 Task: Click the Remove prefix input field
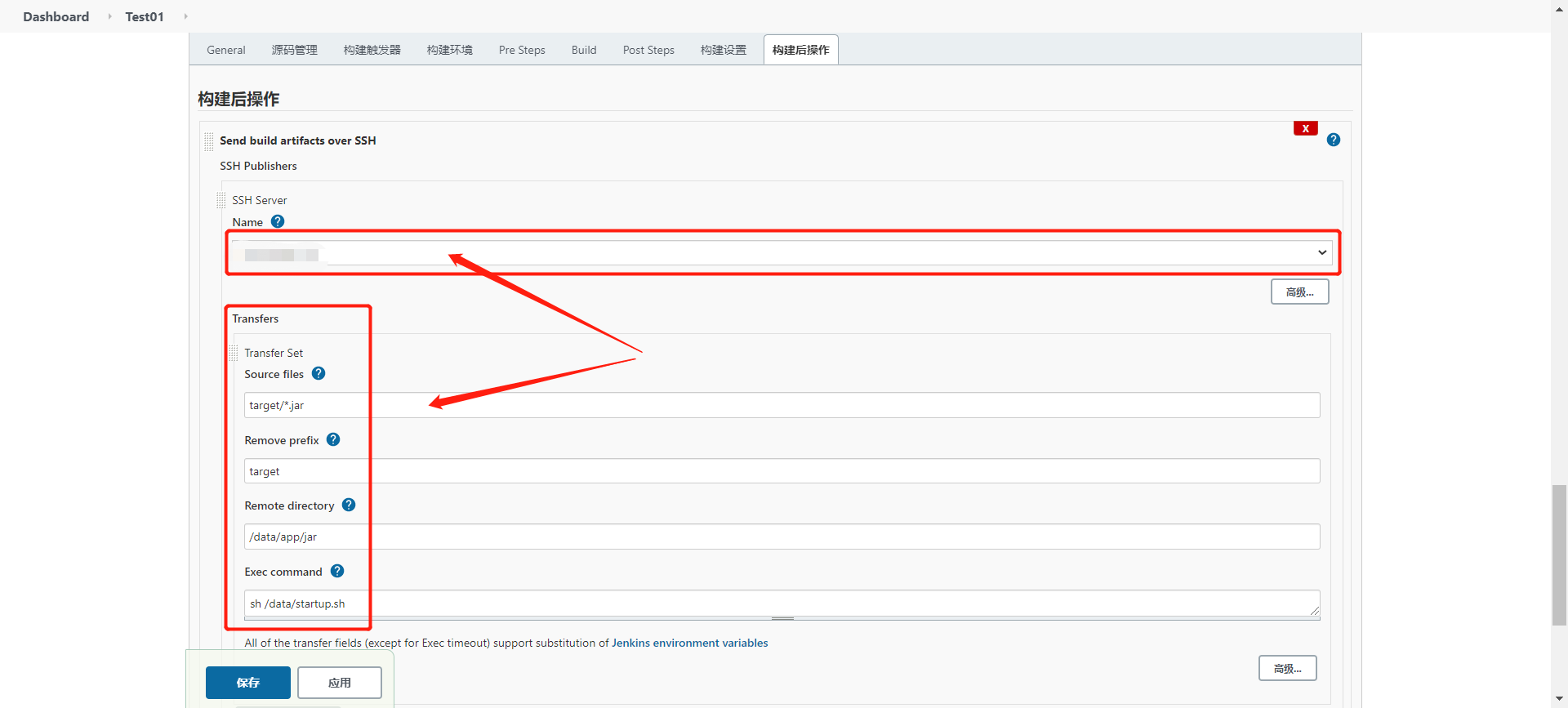(782, 471)
